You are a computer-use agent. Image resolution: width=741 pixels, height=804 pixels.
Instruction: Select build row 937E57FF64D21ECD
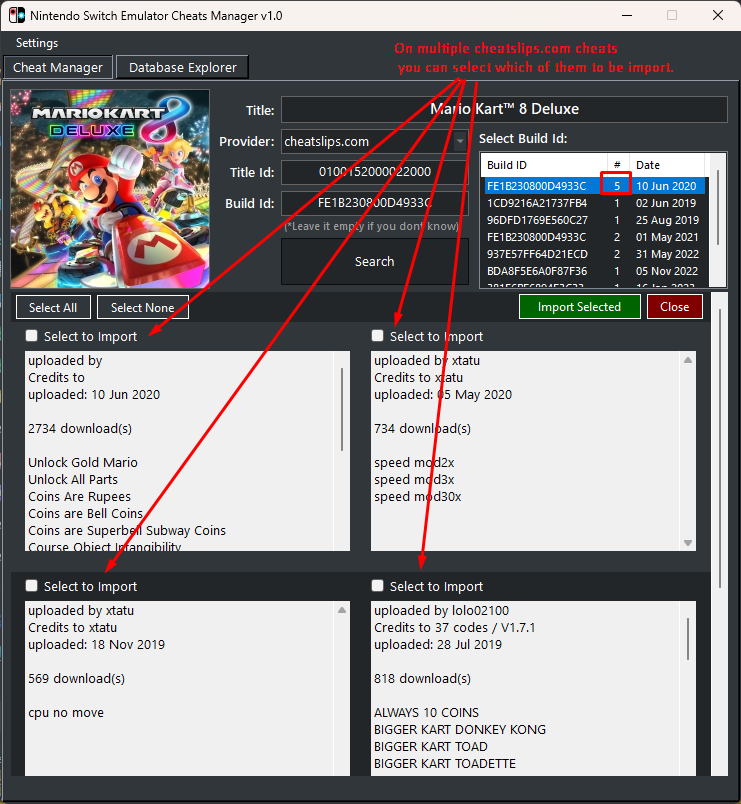pos(595,254)
